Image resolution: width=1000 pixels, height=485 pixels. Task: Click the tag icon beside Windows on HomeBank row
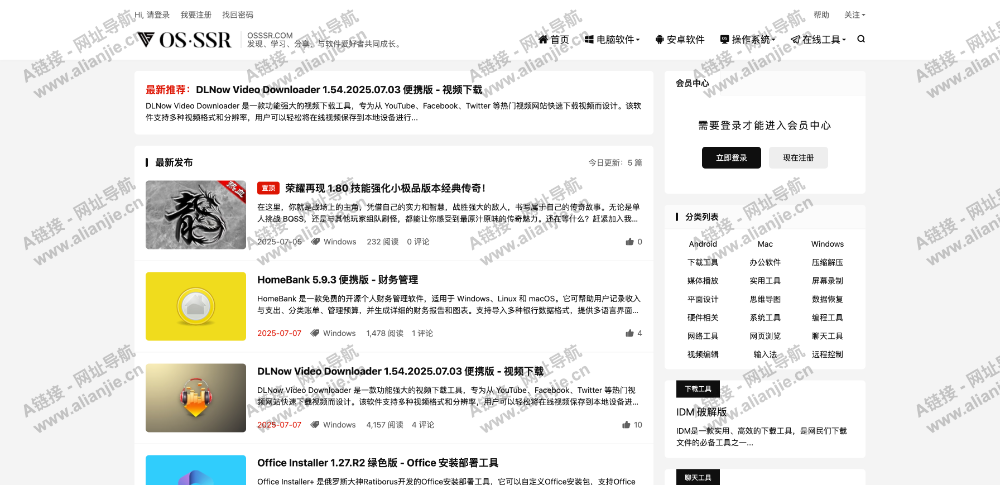point(314,333)
